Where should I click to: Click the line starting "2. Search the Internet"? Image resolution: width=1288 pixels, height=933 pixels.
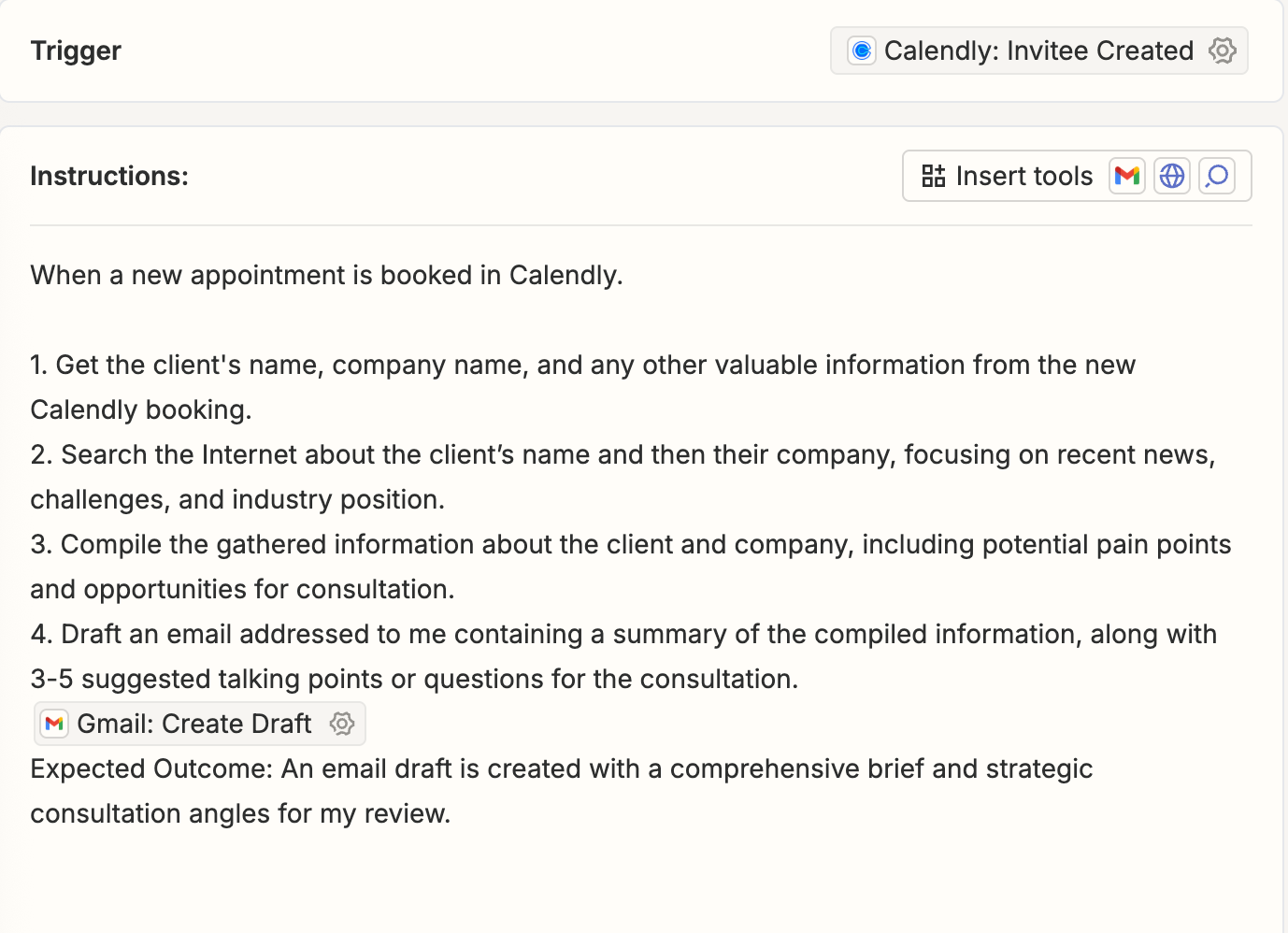[623, 454]
